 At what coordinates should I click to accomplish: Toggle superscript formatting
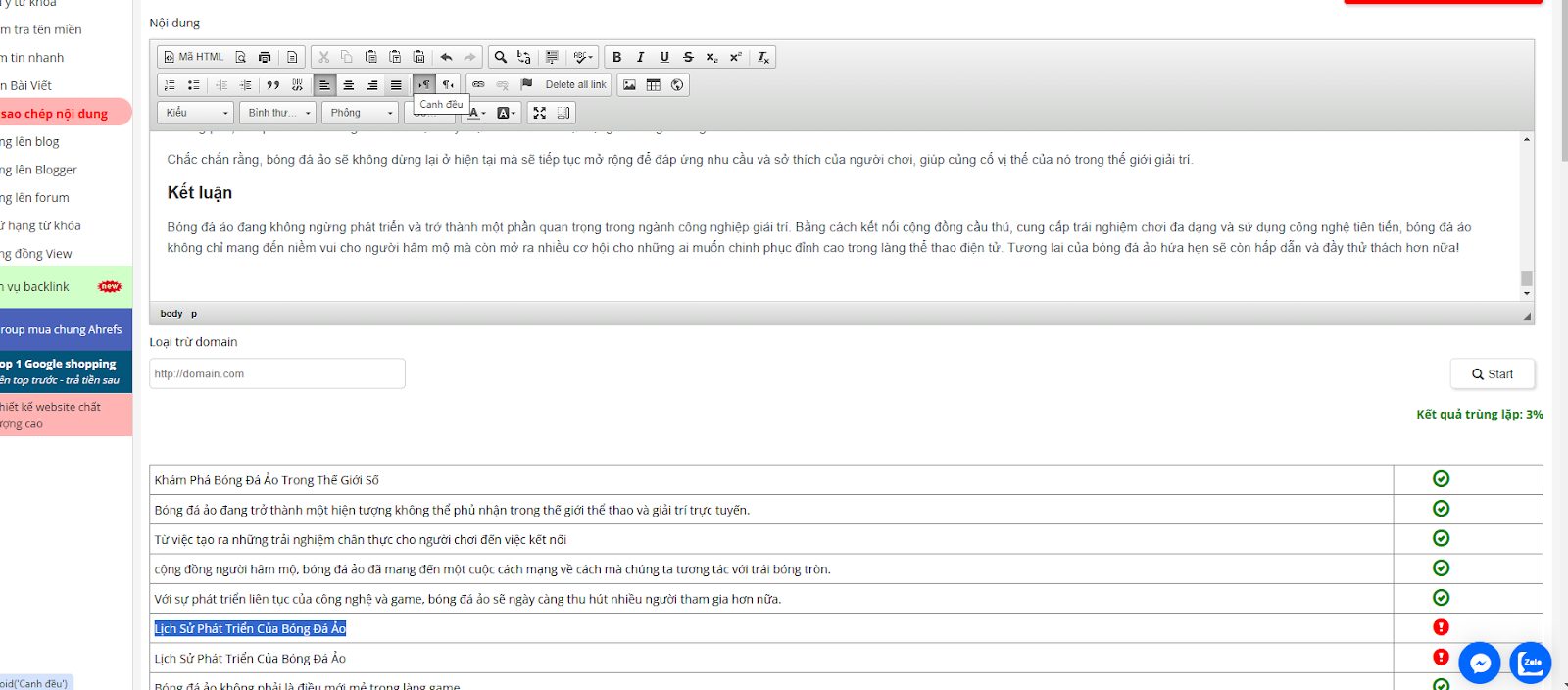click(735, 57)
